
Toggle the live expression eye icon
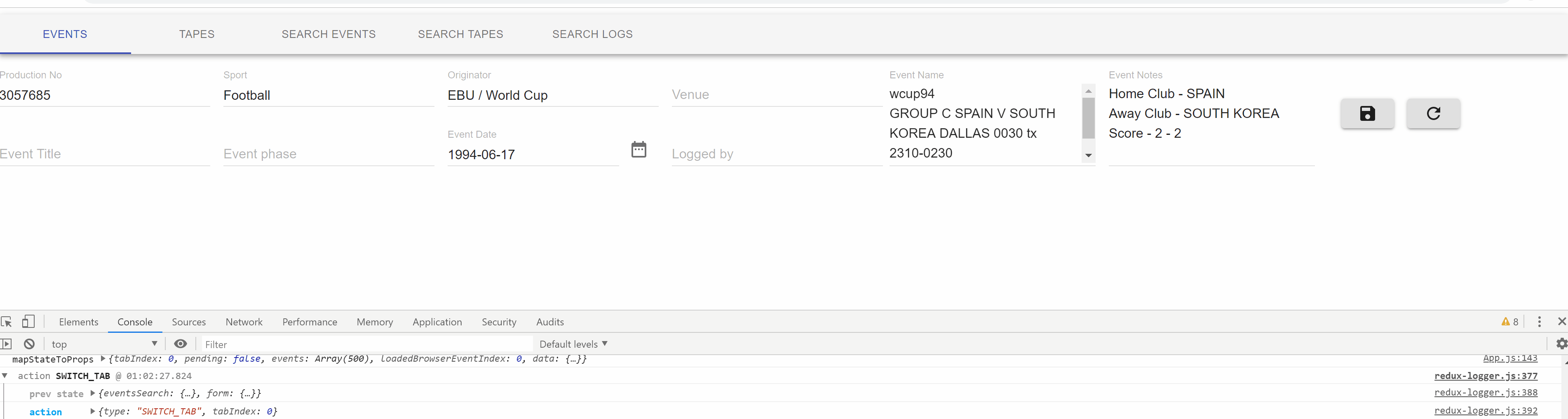pyautogui.click(x=180, y=344)
